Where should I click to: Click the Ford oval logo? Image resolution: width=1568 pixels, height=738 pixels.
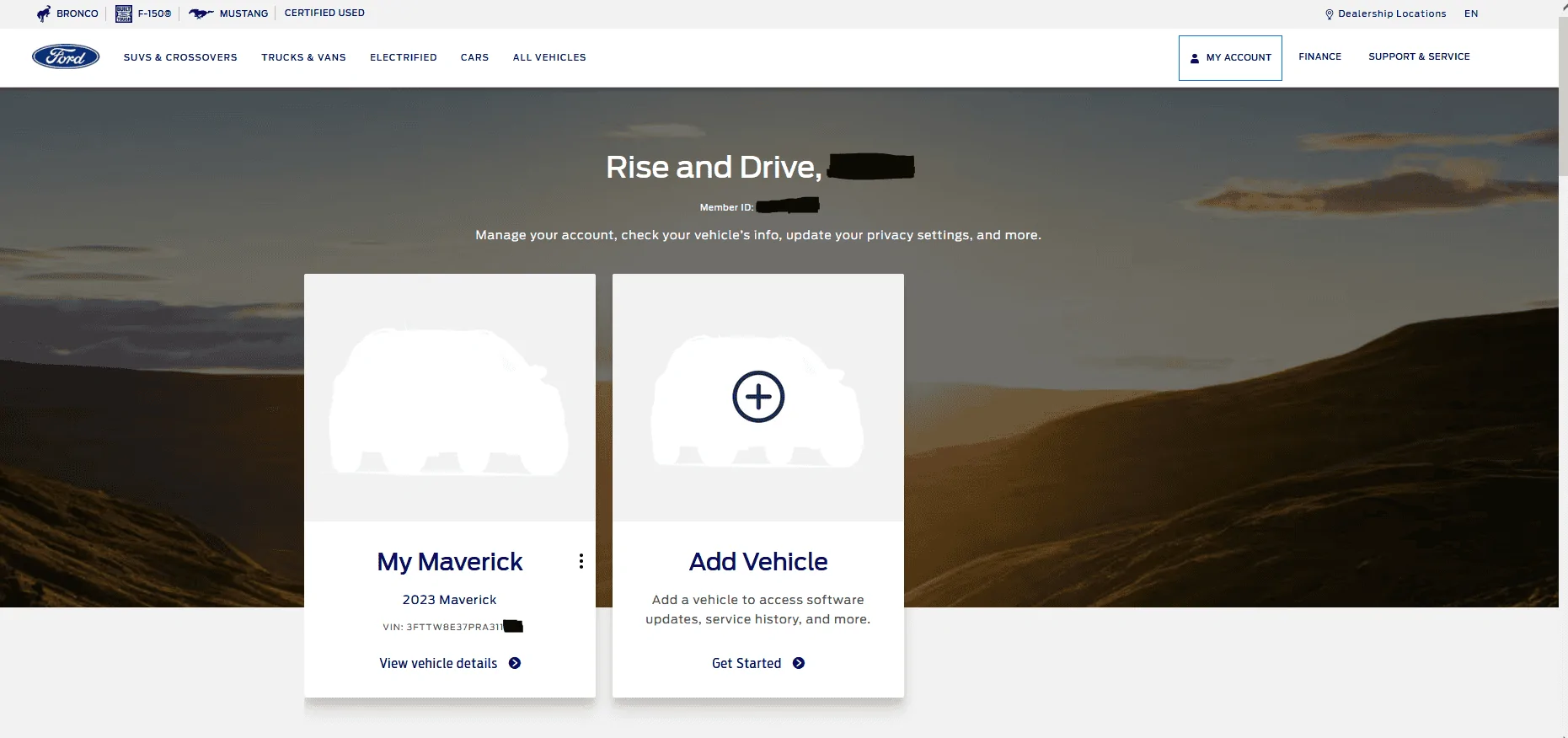[66, 56]
